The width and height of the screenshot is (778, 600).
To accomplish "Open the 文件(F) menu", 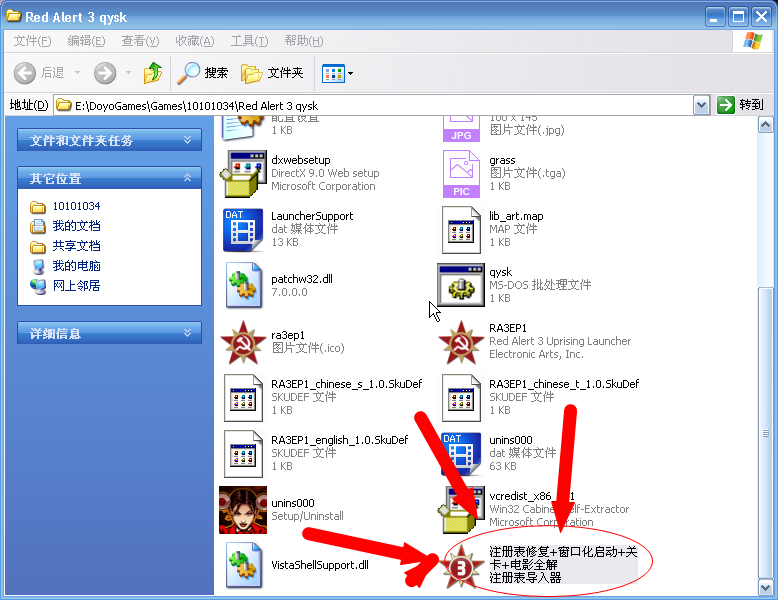I will pyautogui.click(x=32, y=41).
